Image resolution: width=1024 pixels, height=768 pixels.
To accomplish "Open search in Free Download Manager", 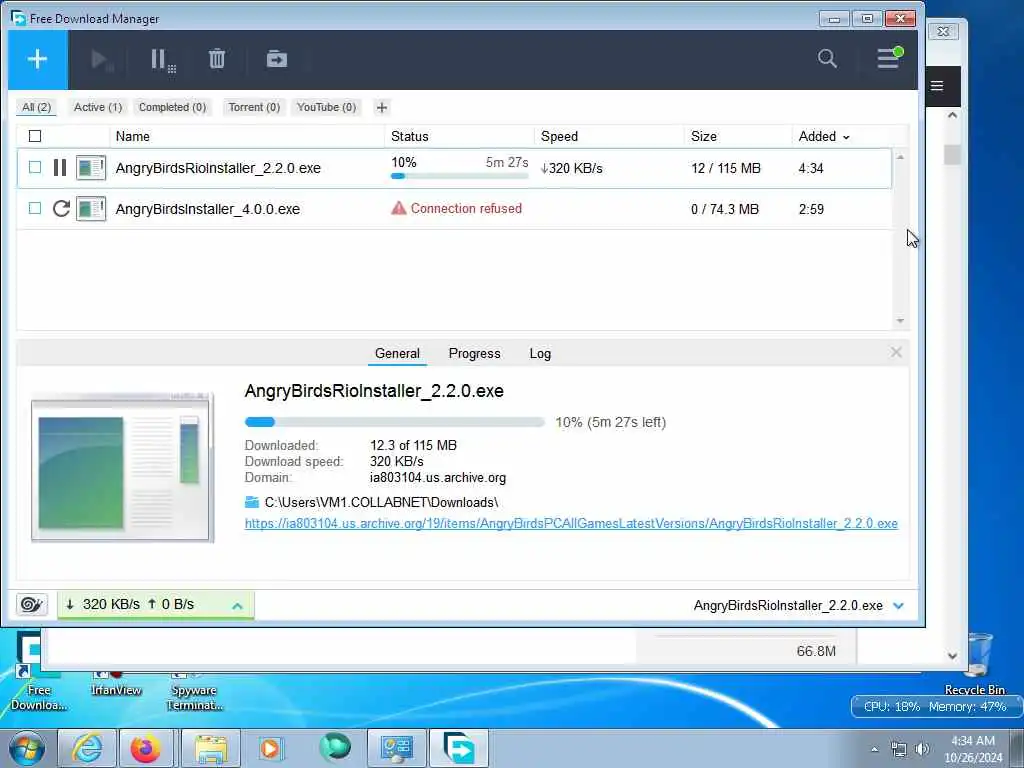I will pyautogui.click(x=827, y=59).
